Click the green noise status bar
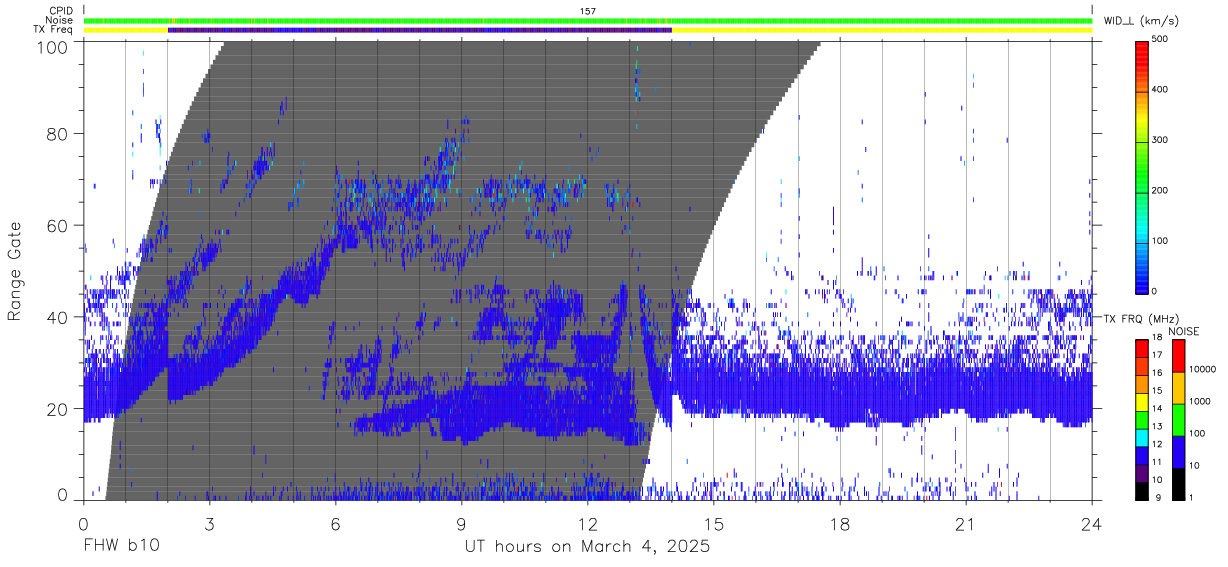The width and height of the screenshot is (1228, 567). (x=588, y=20)
